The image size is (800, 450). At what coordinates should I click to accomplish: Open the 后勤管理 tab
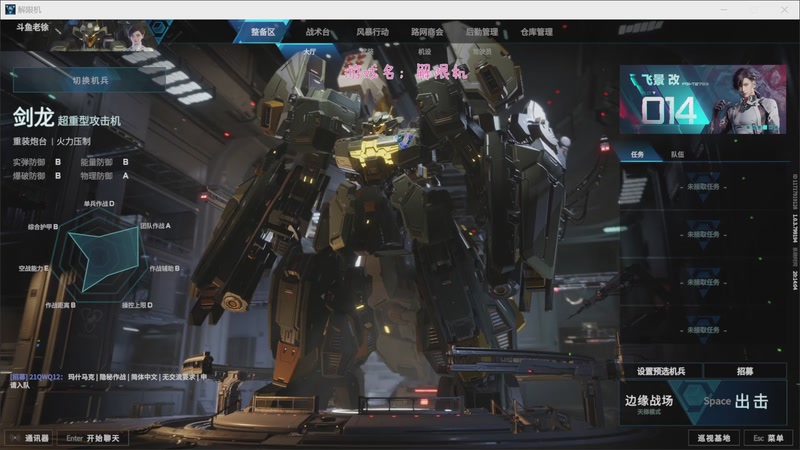coord(482,32)
